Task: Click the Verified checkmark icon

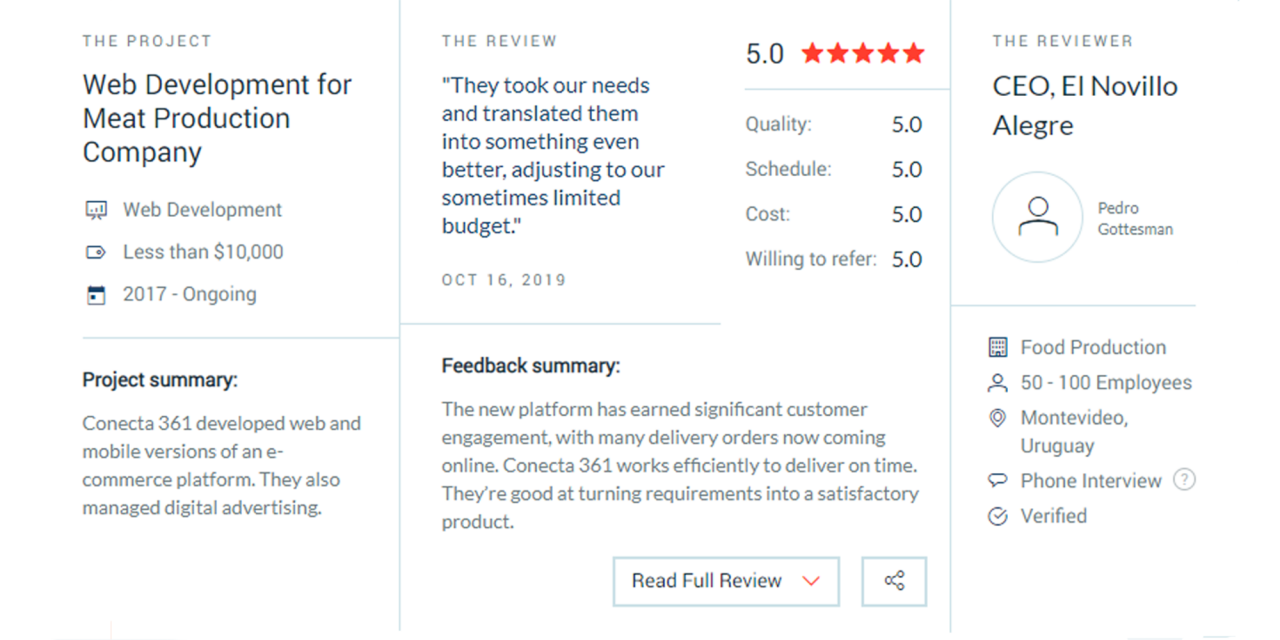Action: 997,517
